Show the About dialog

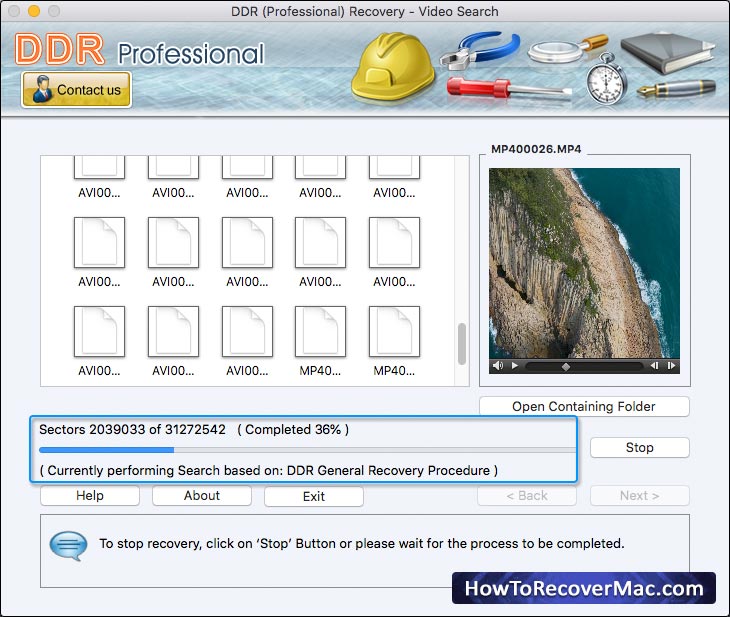(x=202, y=495)
